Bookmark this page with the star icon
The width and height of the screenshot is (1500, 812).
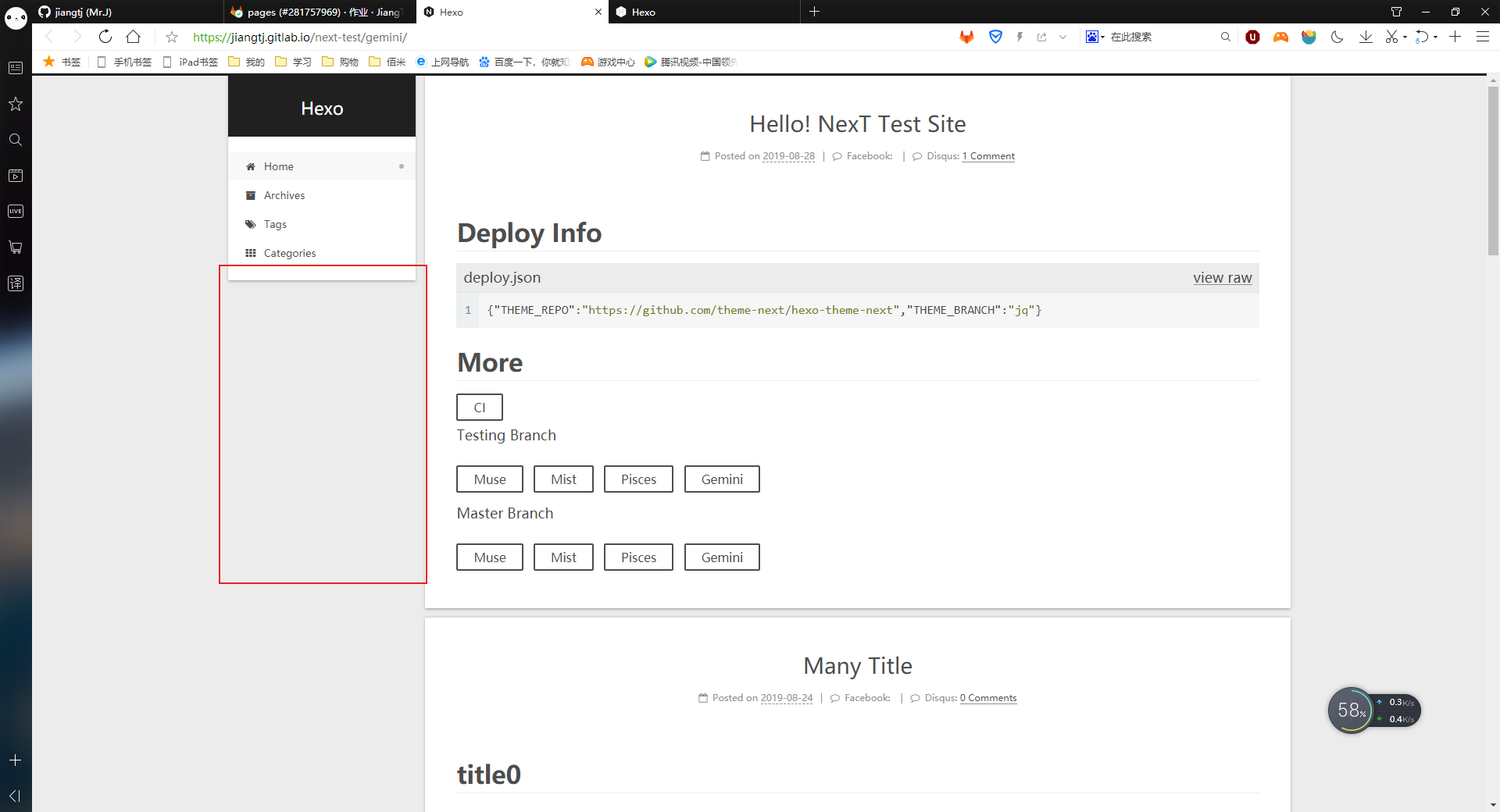(x=172, y=37)
